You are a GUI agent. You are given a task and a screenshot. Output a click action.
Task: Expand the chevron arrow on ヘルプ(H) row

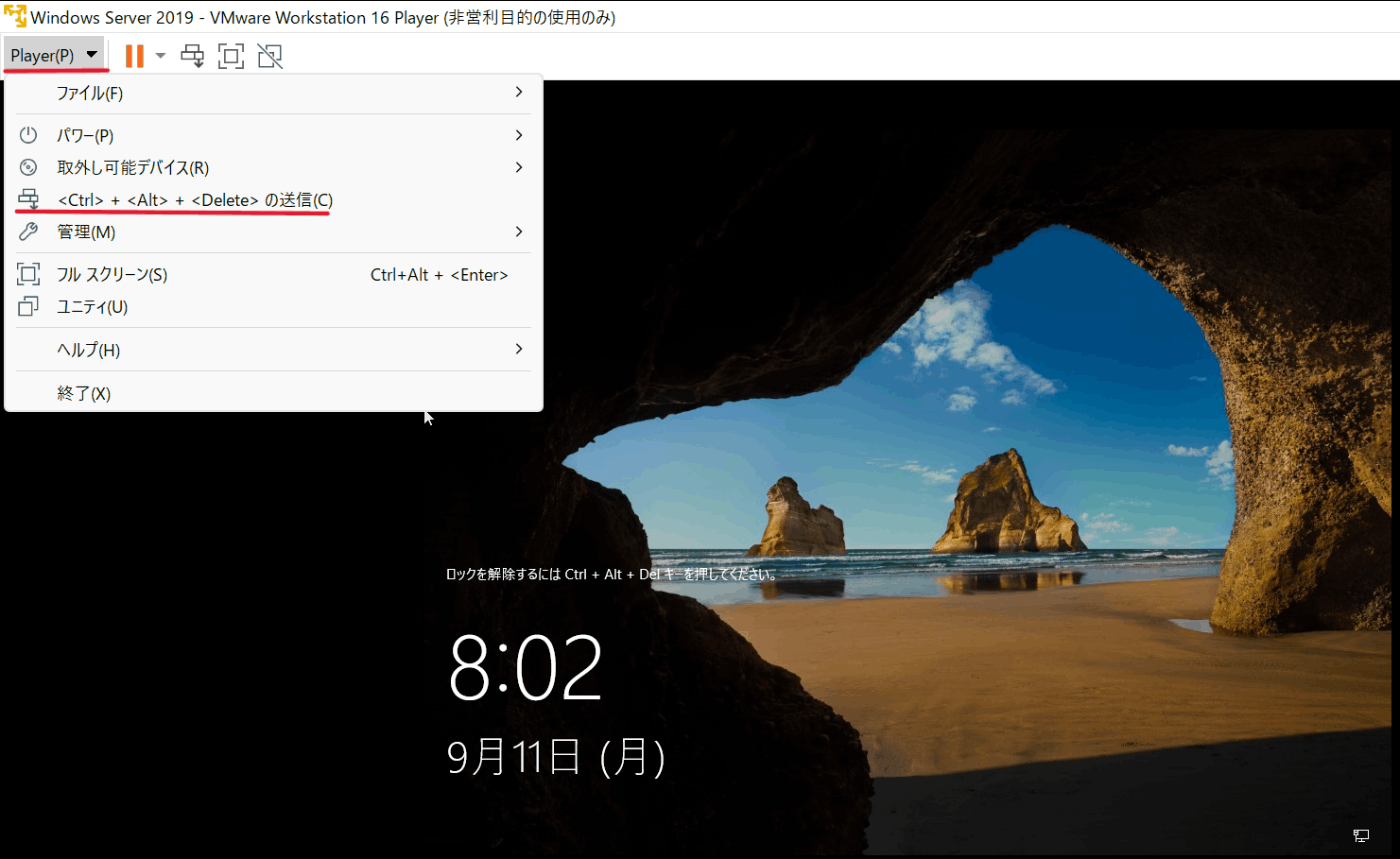pyautogui.click(x=519, y=349)
